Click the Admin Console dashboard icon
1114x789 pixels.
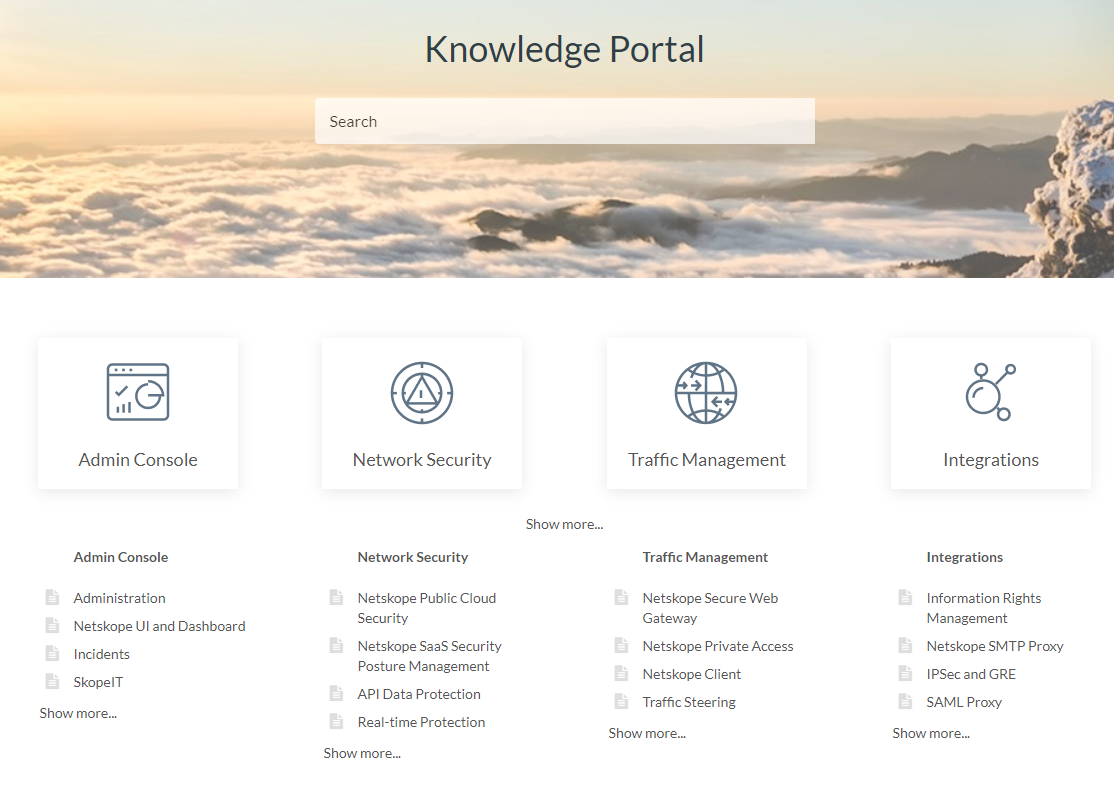click(138, 392)
